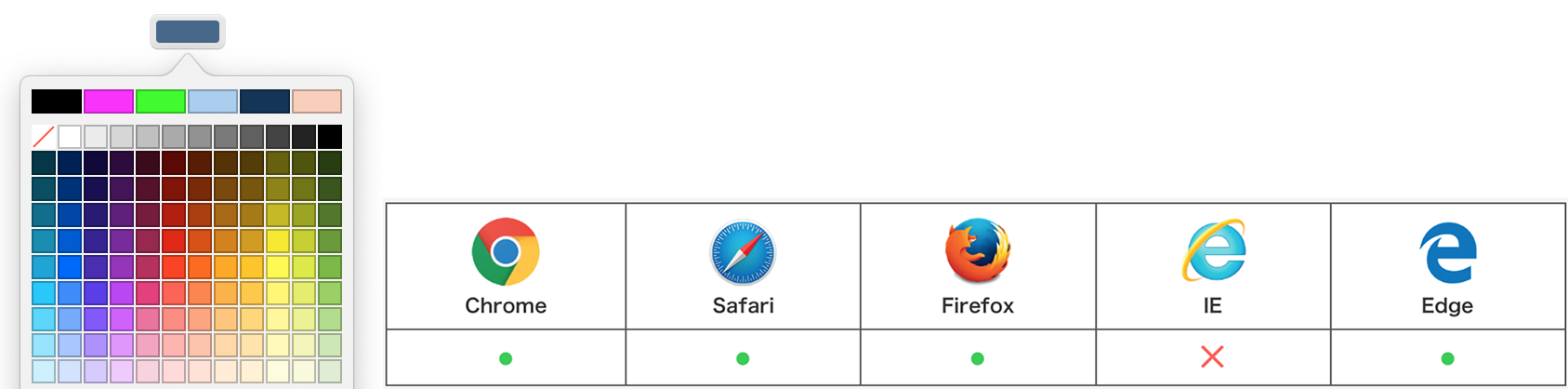The width and height of the screenshot is (1568, 389).
Task: Select the no-fill swatch with red slash
Action: 44,137
